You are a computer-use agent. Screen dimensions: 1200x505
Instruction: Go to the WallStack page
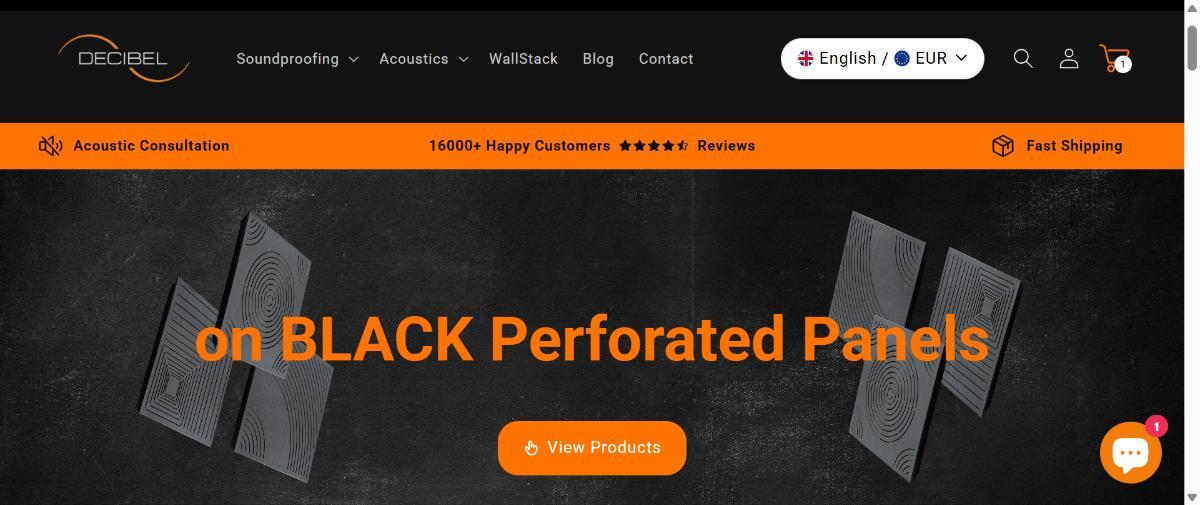[523, 59]
